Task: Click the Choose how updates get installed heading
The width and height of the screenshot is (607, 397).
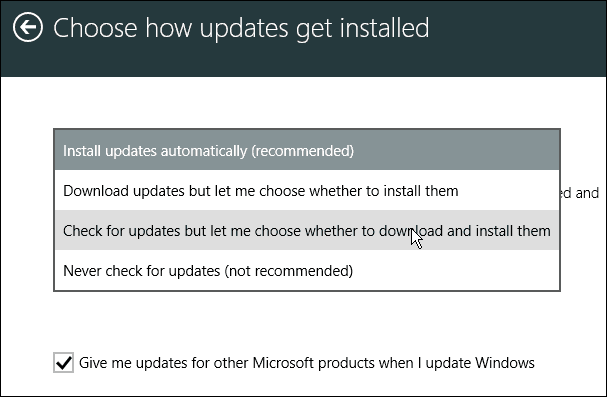Action: click(x=241, y=28)
